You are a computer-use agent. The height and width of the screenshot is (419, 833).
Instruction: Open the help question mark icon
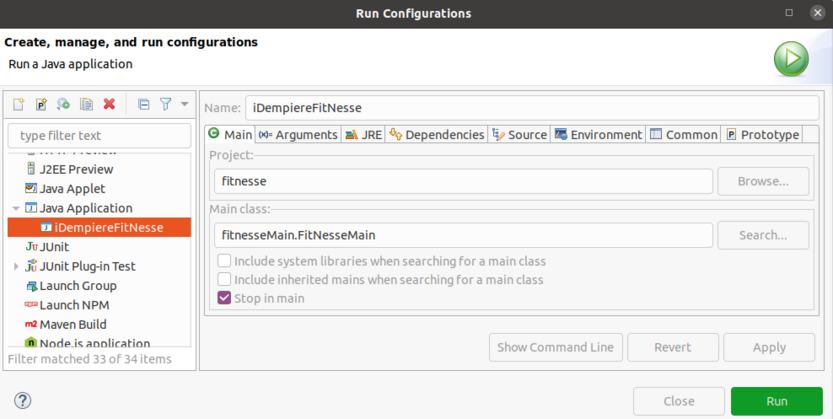click(22, 400)
